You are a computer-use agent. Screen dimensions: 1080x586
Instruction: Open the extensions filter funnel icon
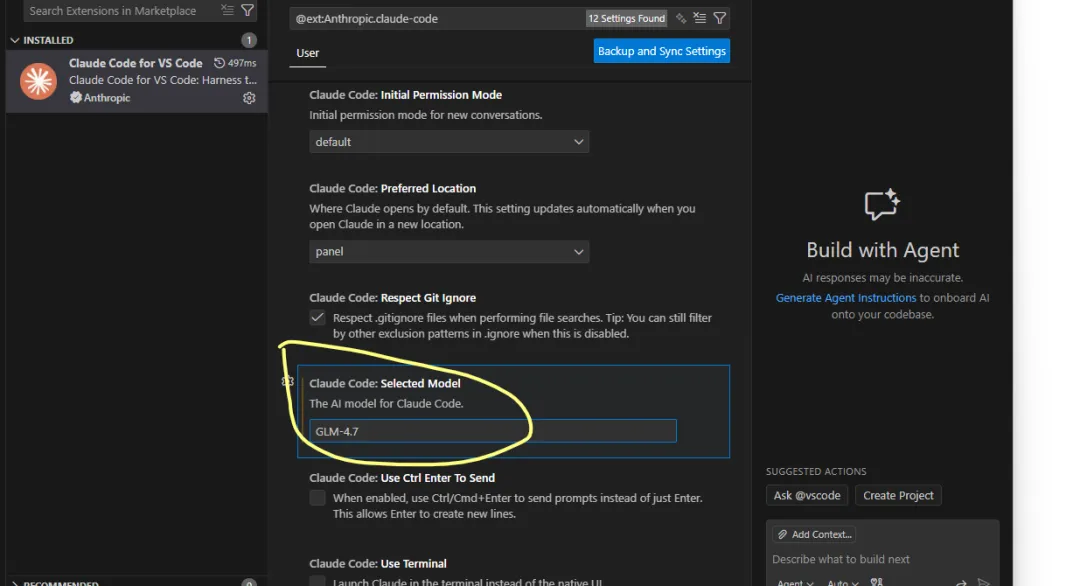(247, 10)
